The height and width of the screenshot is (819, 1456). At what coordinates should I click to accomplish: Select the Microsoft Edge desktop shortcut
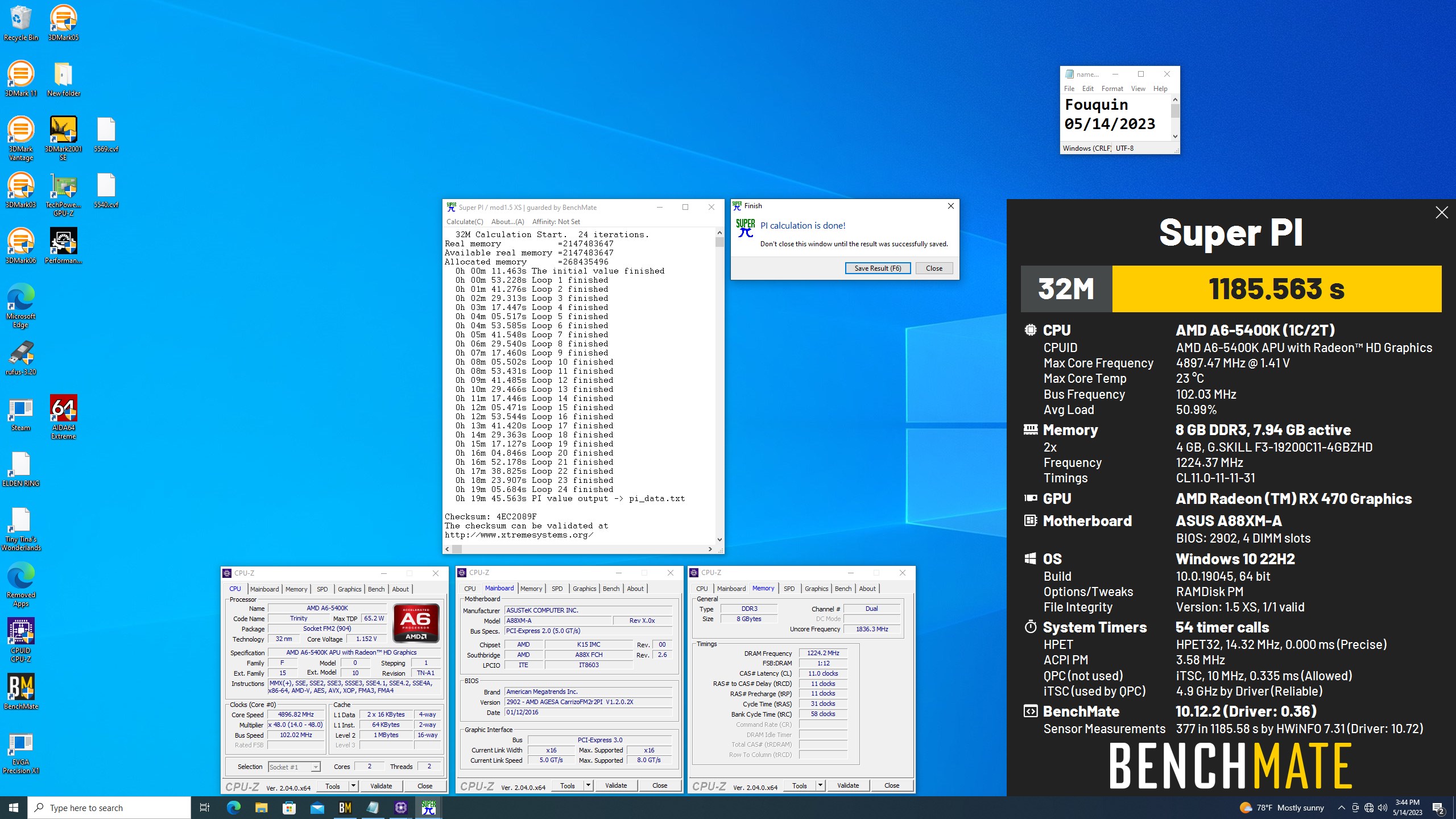tap(21, 306)
